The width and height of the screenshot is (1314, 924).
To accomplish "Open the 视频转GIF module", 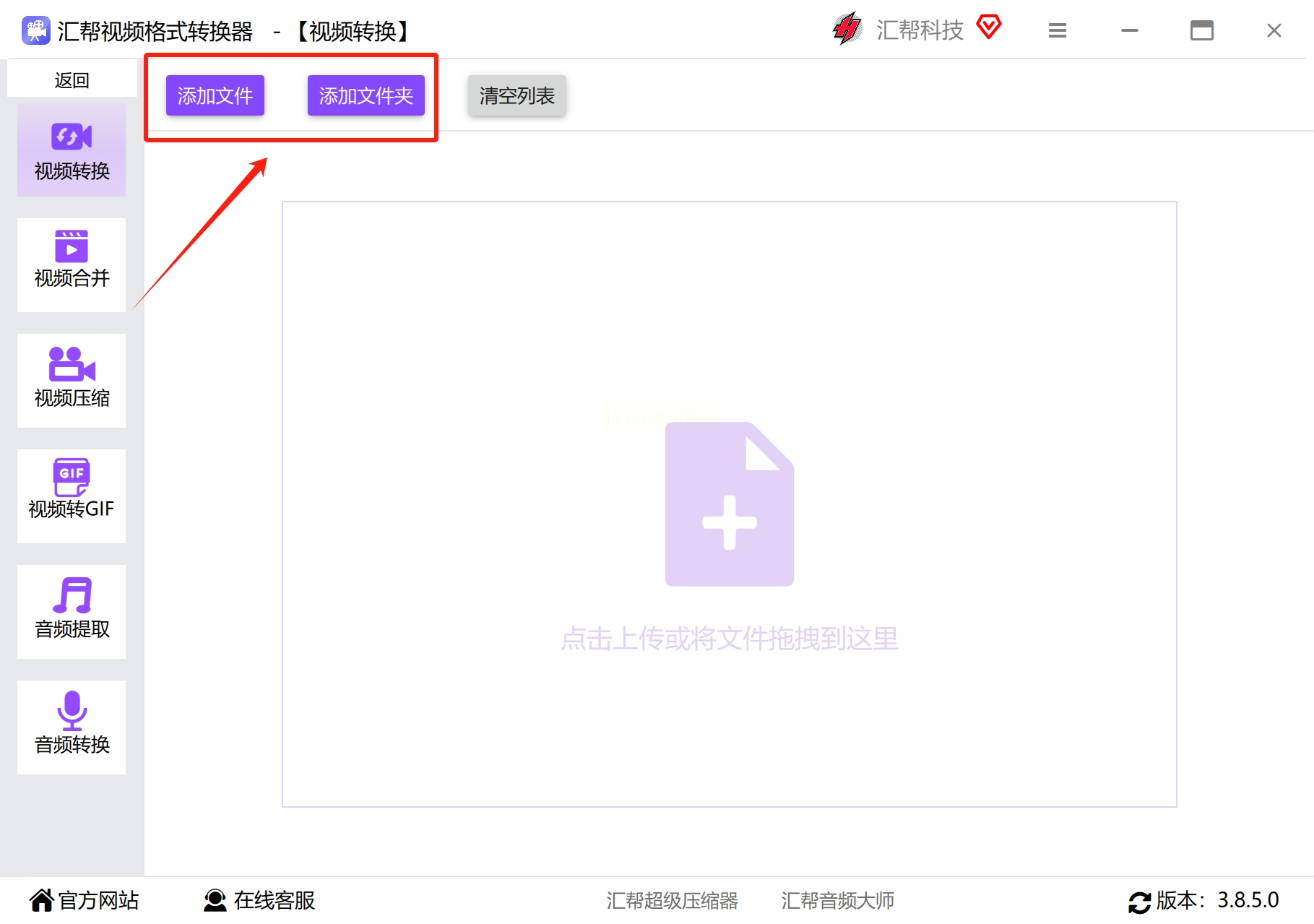I will [x=72, y=496].
